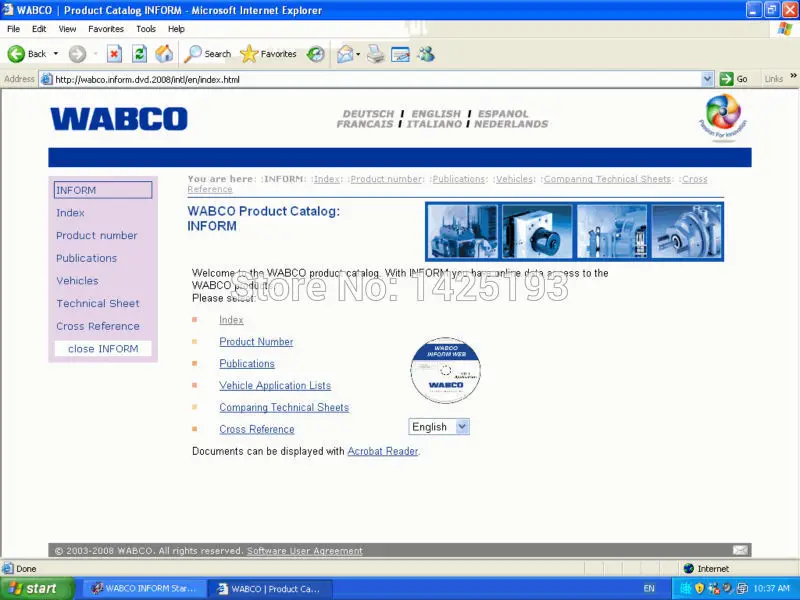Open Comparing Technical Sheets link in list
The height and width of the screenshot is (600, 800).
[284, 408]
